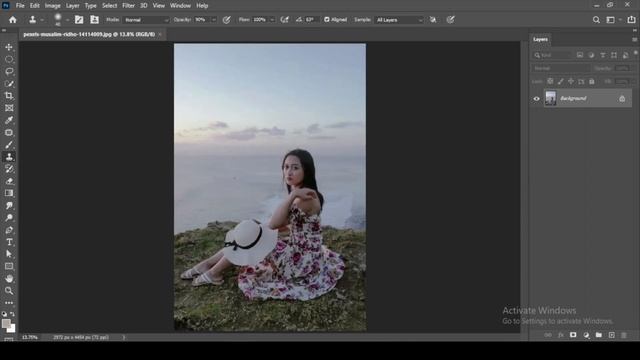Screen dimensions: 640x360
Task: Click the add layer mask button
Action: pos(573,335)
